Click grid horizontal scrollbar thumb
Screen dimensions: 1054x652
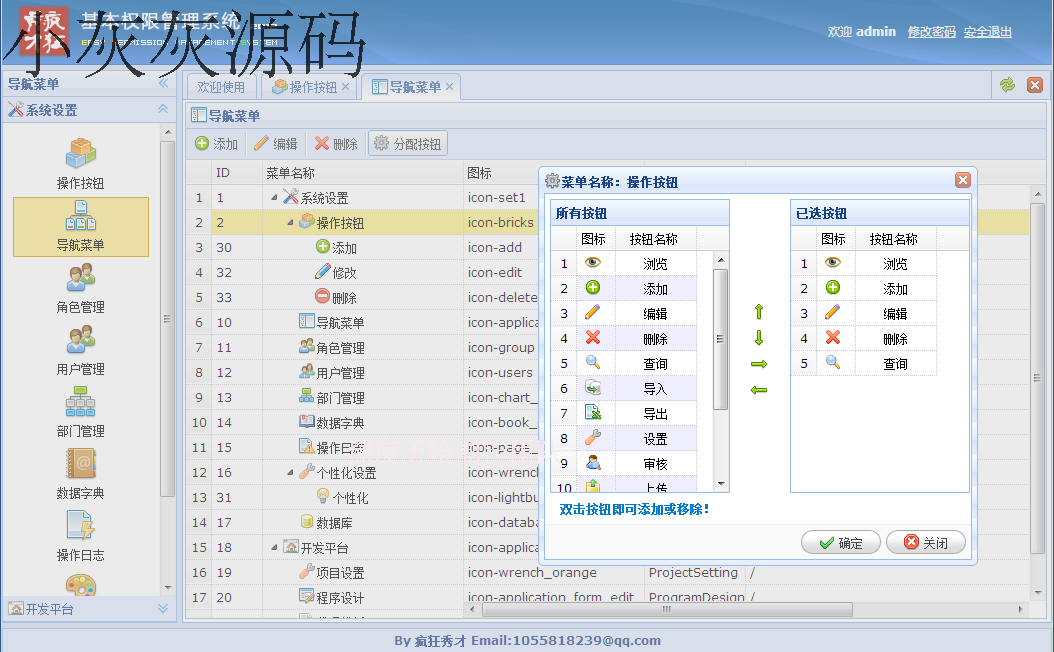tap(667, 610)
